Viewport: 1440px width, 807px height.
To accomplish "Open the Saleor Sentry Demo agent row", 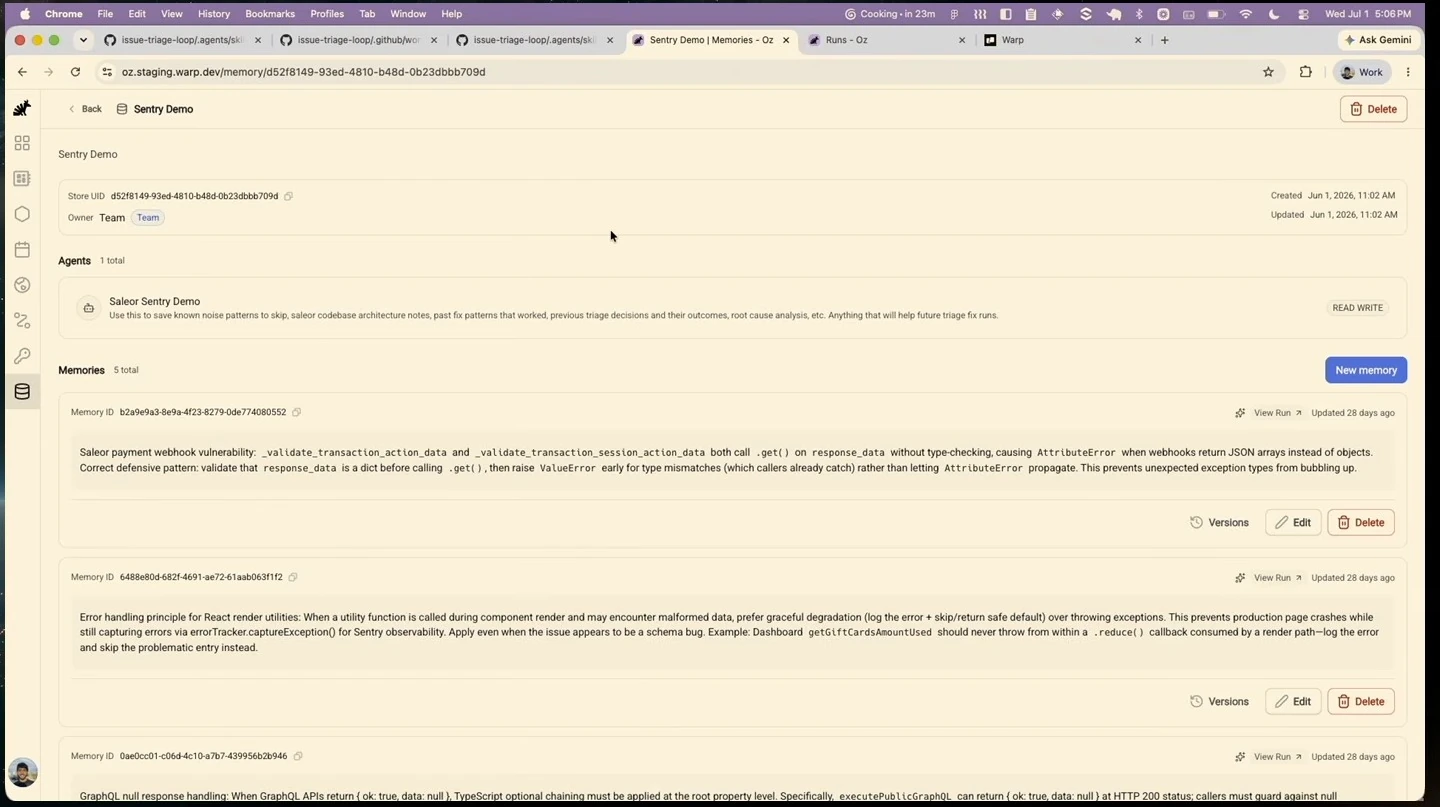I will click(x=732, y=308).
